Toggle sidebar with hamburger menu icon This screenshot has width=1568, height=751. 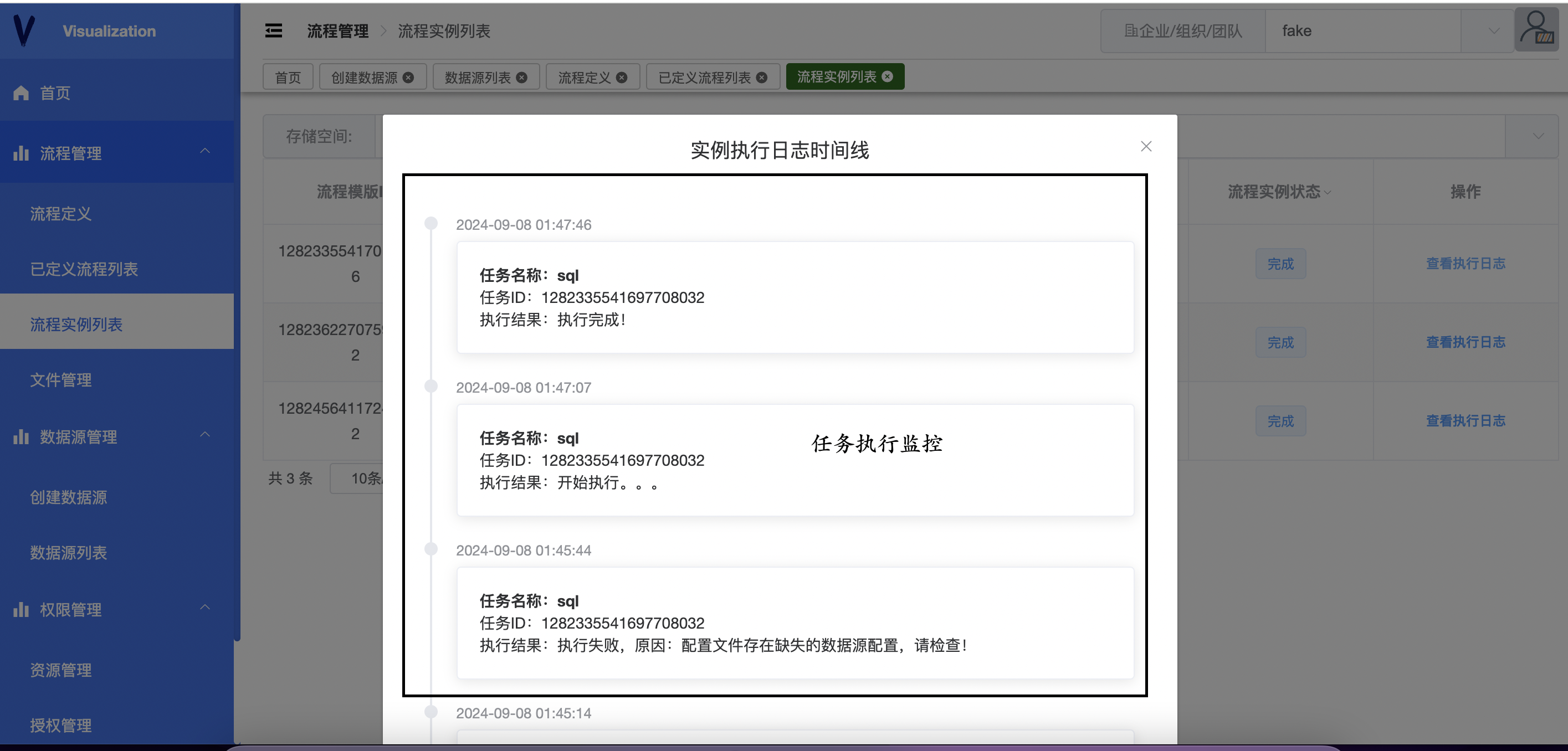273,30
